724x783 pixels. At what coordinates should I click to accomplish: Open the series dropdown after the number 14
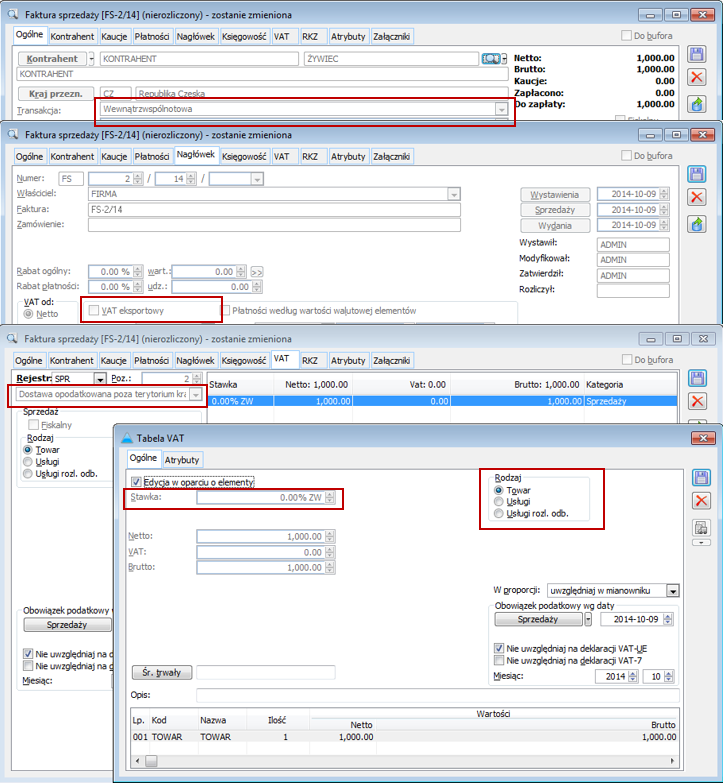[257, 179]
